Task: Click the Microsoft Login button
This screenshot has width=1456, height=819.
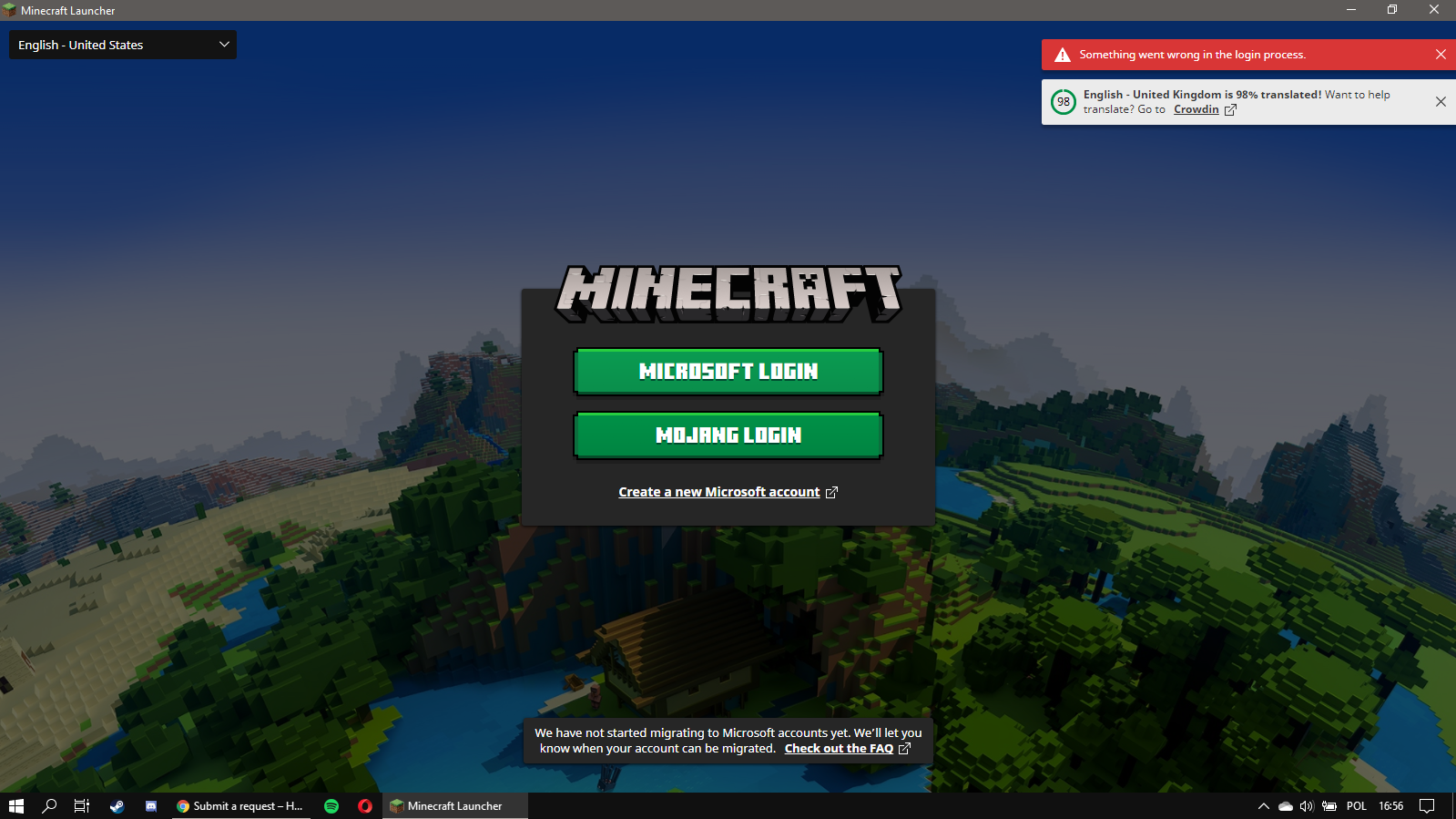Action: [x=728, y=372]
